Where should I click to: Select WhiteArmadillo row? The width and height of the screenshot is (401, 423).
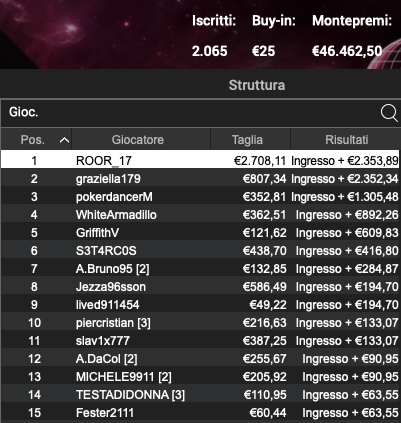point(200,215)
